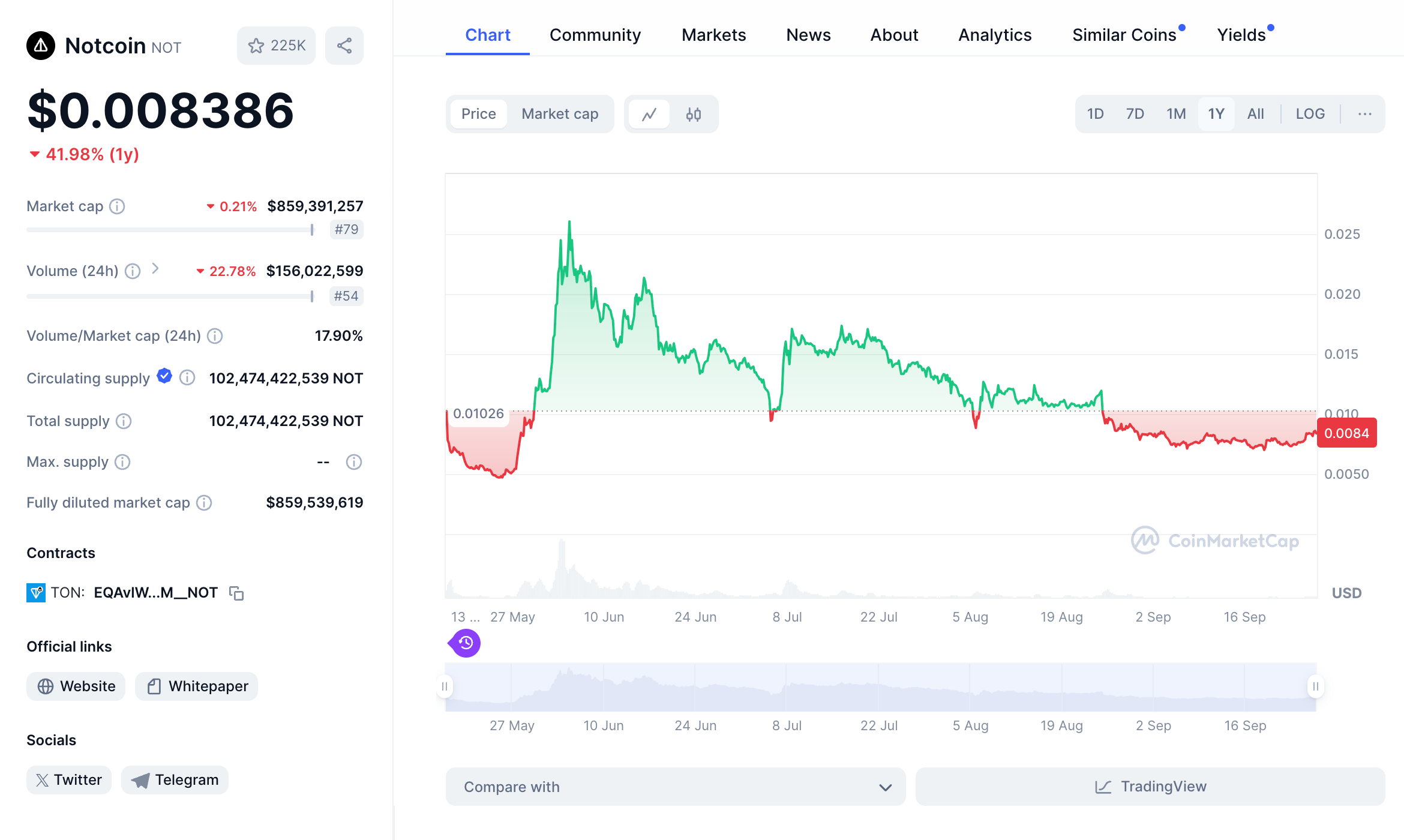Switch to the Community tab
1404x840 pixels.
[596, 34]
